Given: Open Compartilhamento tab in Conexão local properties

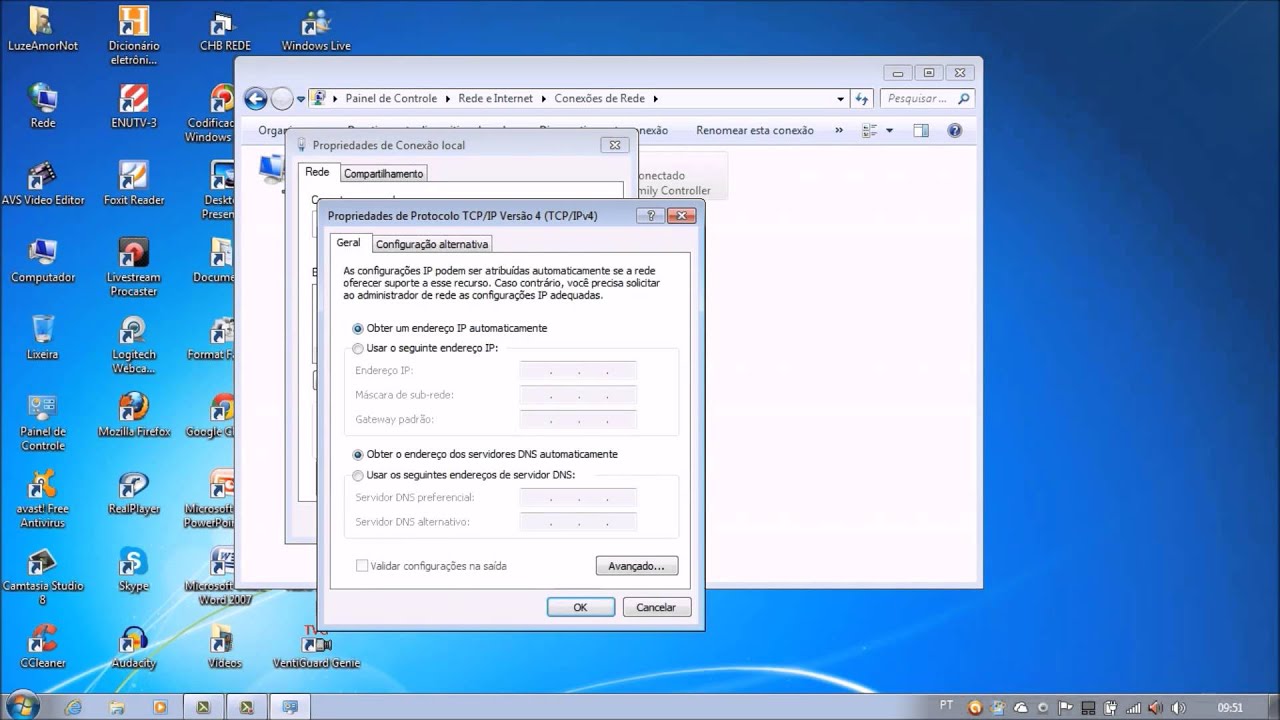Looking at the screenshot, I should [x=383, y=174].
